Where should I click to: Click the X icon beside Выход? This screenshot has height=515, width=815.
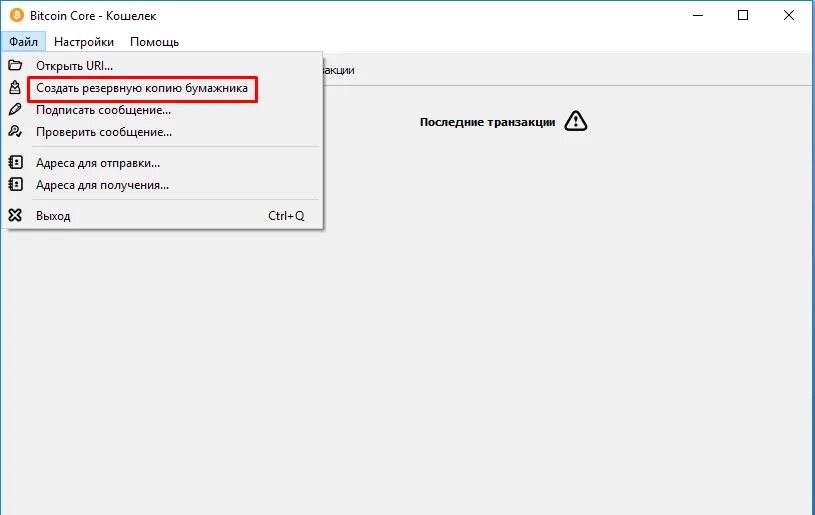(x=15, y=215)
